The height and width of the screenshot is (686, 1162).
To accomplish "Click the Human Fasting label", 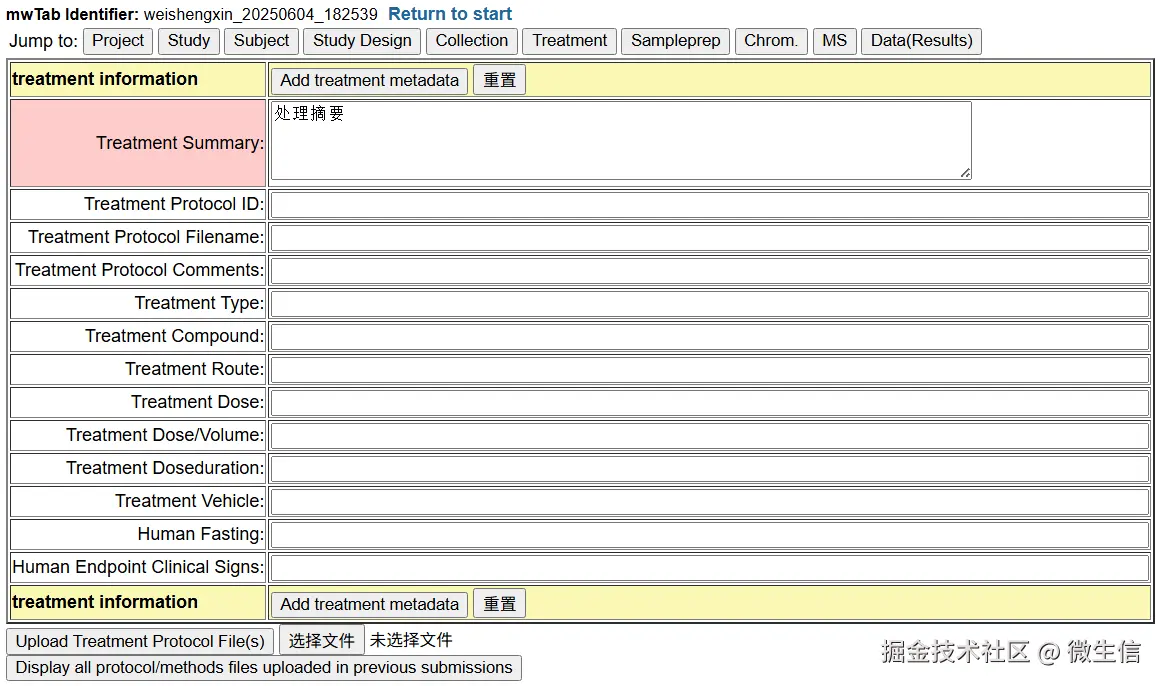I will point(200,534).
